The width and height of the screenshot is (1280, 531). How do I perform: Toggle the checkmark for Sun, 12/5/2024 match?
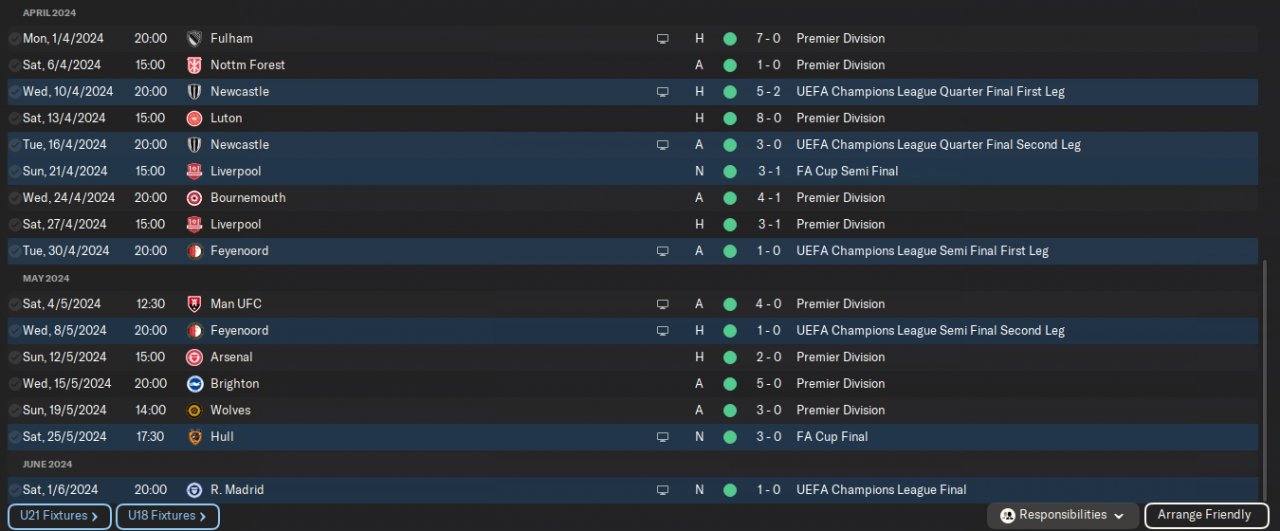(14, 357)
